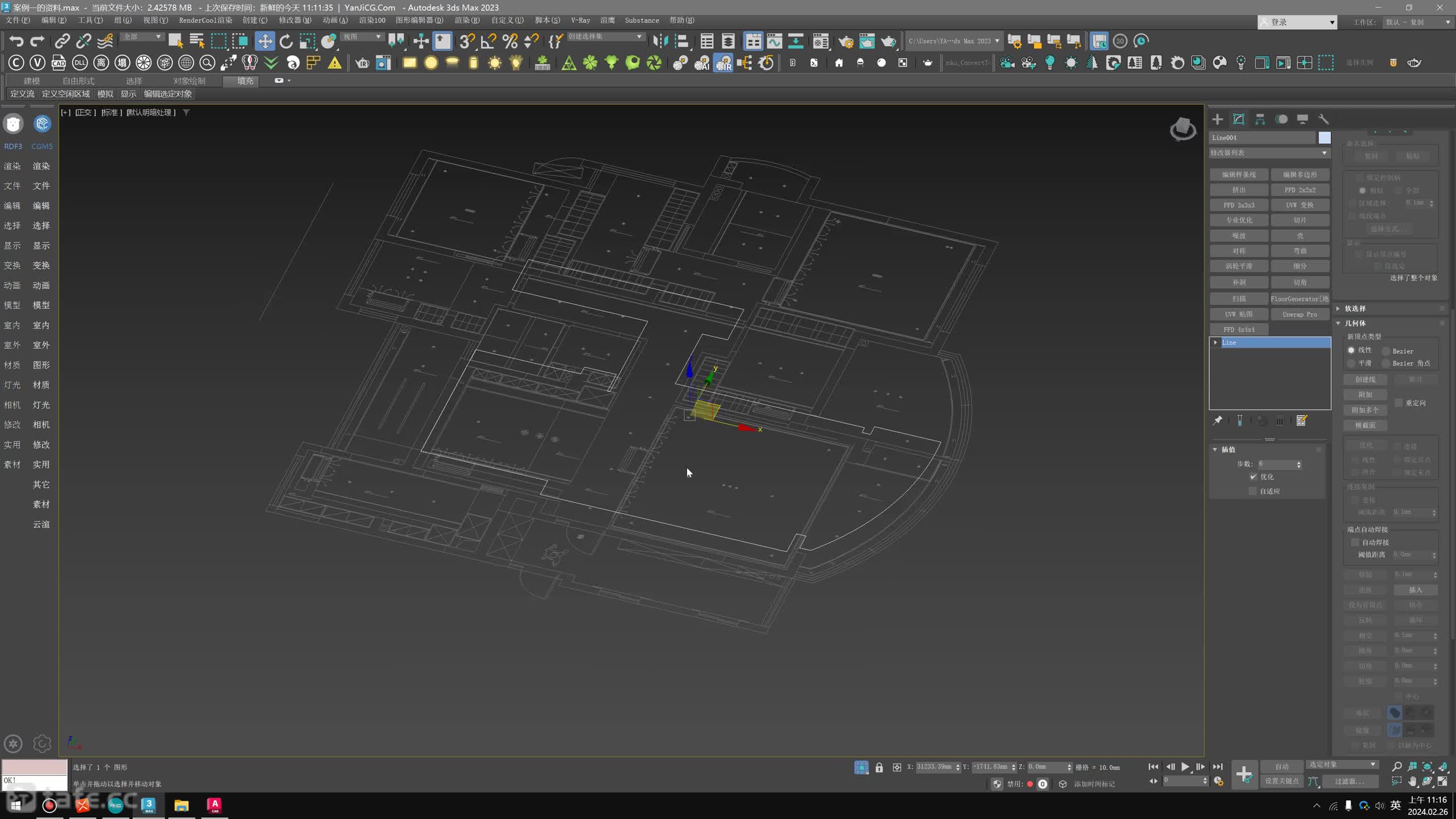Open the 文件(F) menu
Viewport: 1456px width, 819px height.
18,20
